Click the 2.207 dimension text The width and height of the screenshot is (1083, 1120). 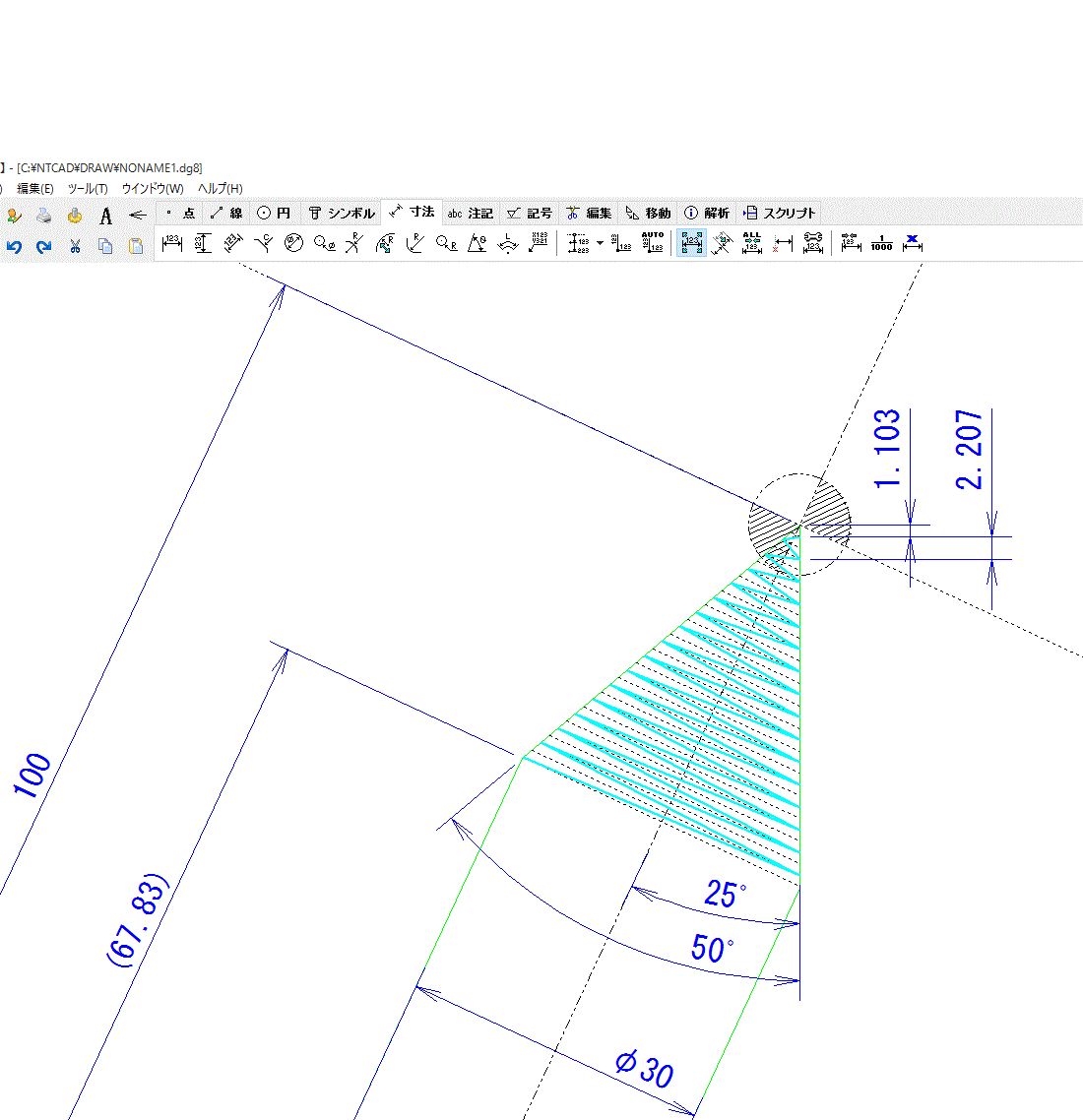click(x=970, y=450)
